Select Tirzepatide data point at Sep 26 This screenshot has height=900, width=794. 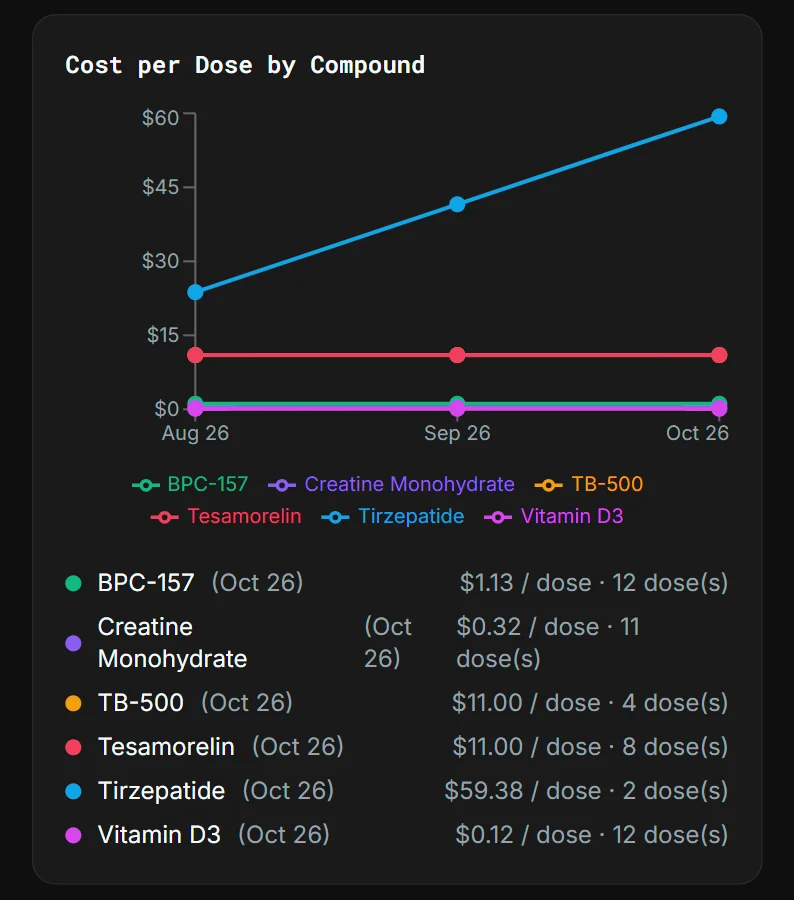click(457, 204)
